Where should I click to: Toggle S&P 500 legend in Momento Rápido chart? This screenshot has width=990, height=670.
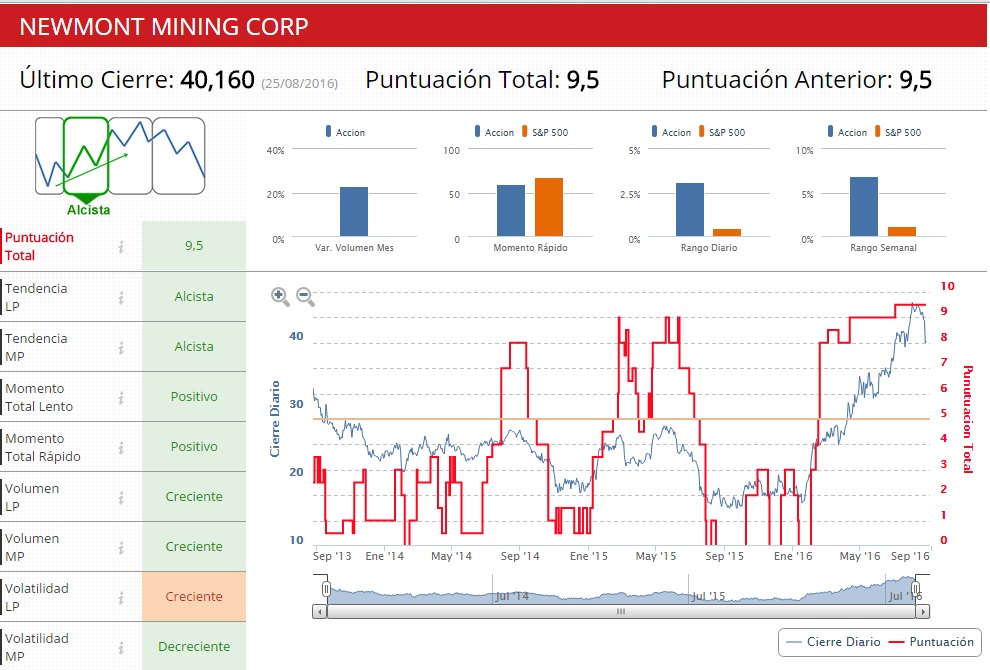(x=545, y=132)
